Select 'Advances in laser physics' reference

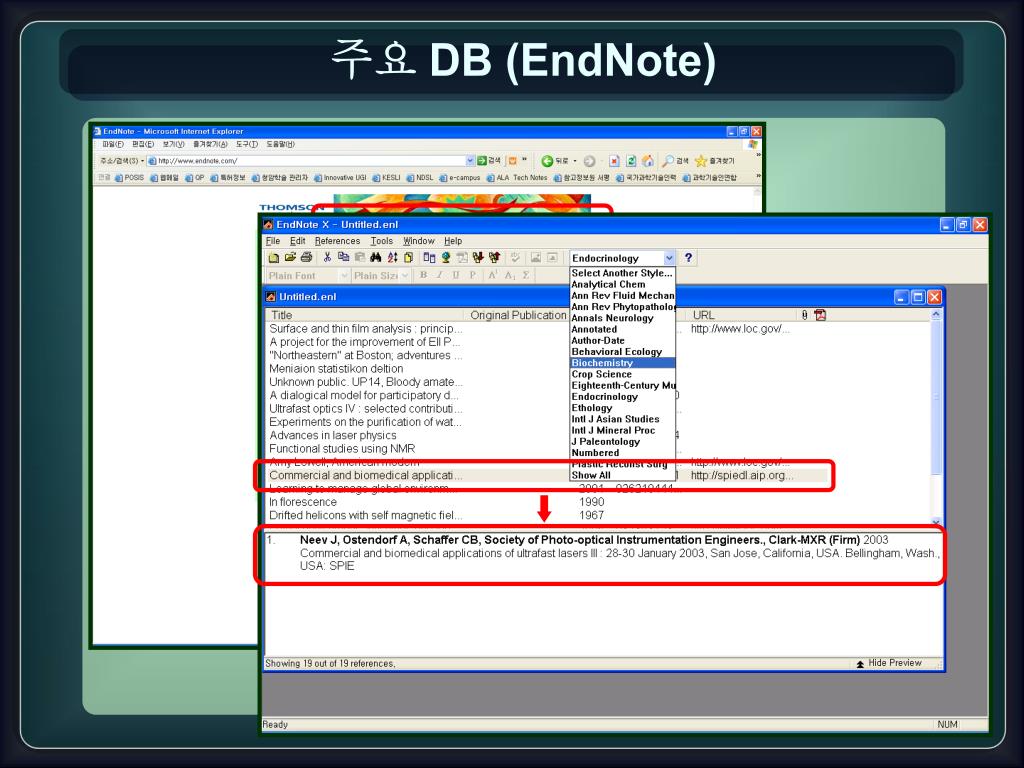tap(332, 436)
